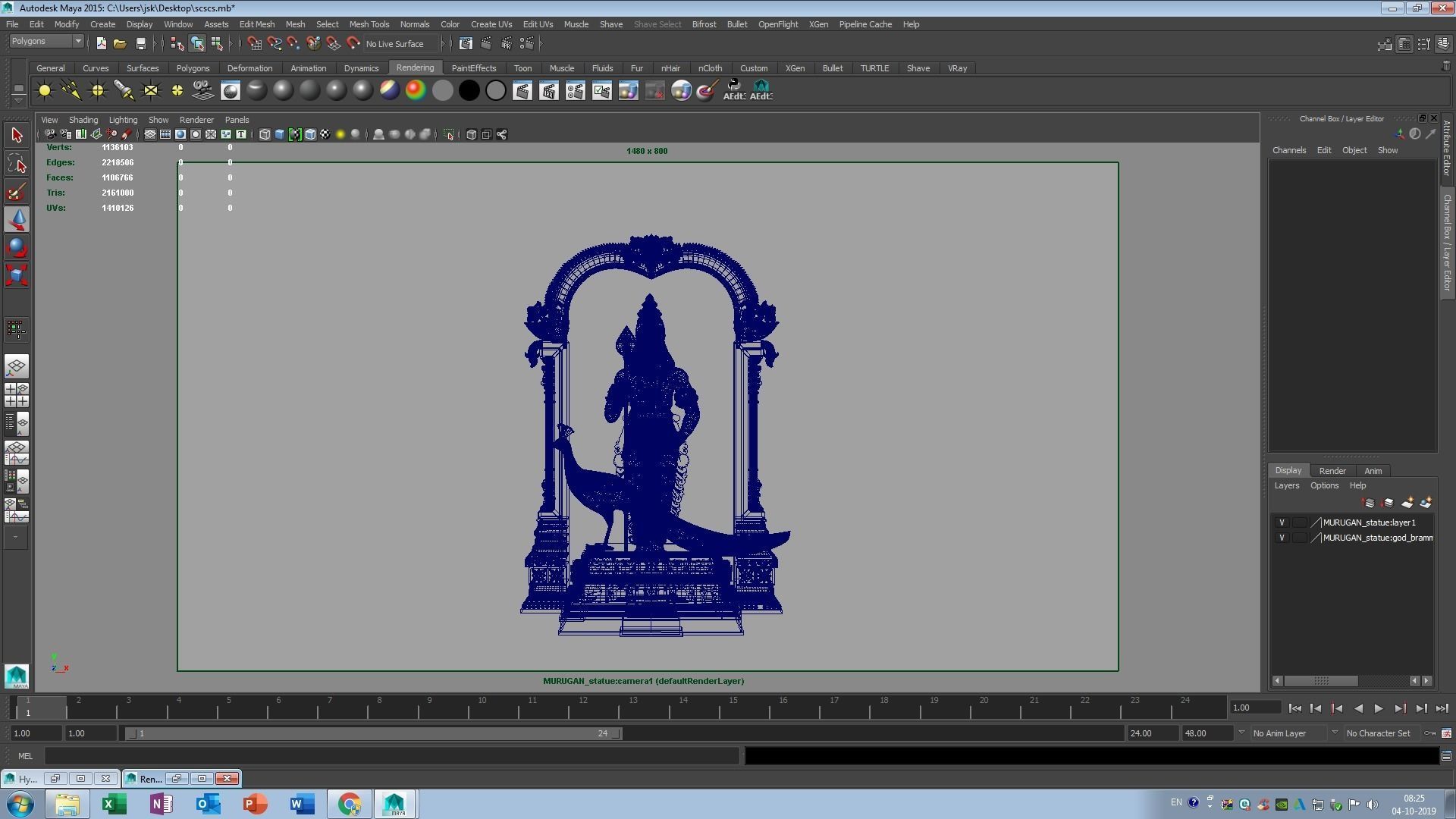Create an Area Light from the shelf
1456x819 pixels.
coord(151,91)
